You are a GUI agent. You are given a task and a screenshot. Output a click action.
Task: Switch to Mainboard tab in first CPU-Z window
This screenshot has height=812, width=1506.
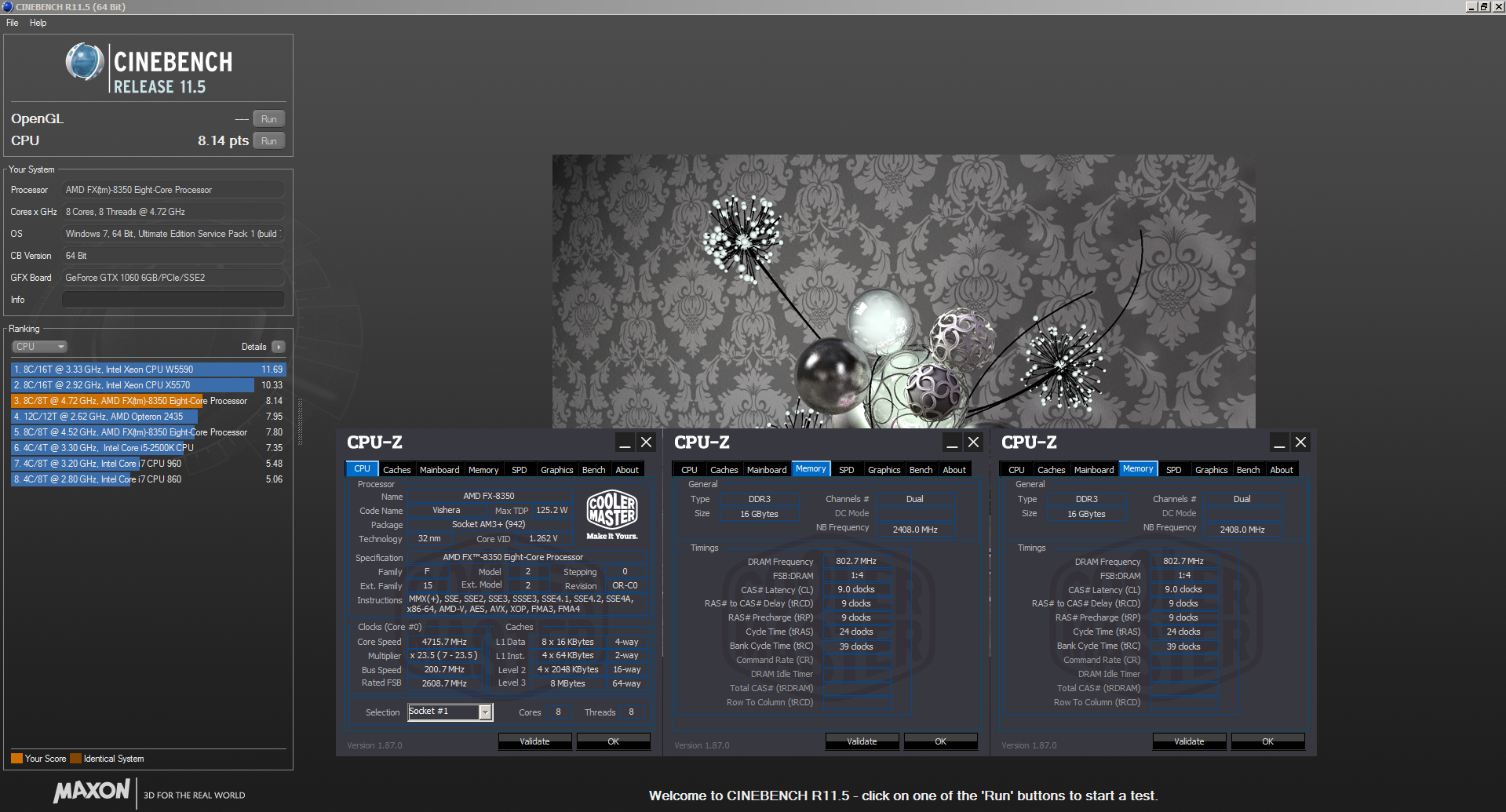pos(439,470)
